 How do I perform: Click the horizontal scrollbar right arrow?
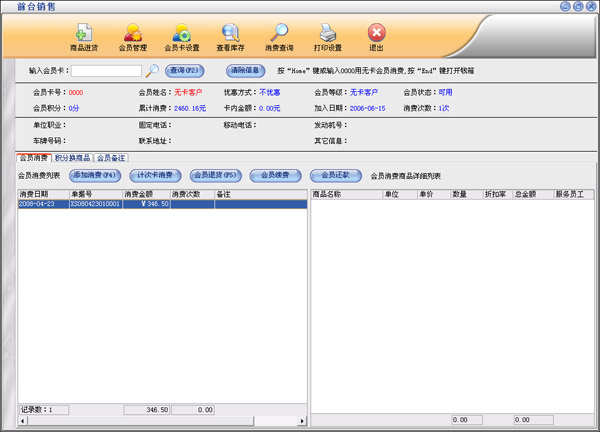pyautogui.click(x=303, y=421)
